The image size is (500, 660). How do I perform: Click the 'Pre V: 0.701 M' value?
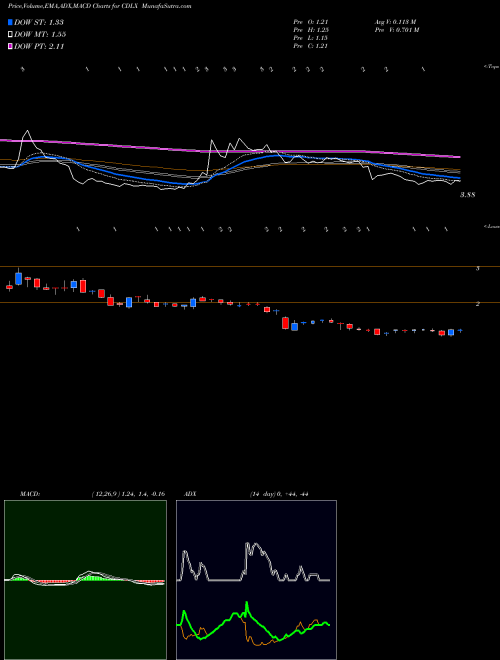tap(396, 30)
